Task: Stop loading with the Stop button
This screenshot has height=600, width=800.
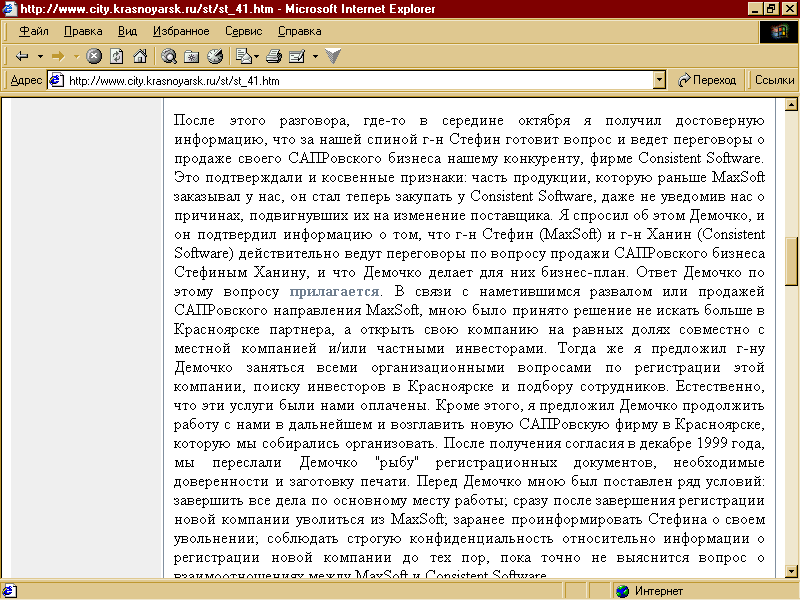Action: pos(94,56)
